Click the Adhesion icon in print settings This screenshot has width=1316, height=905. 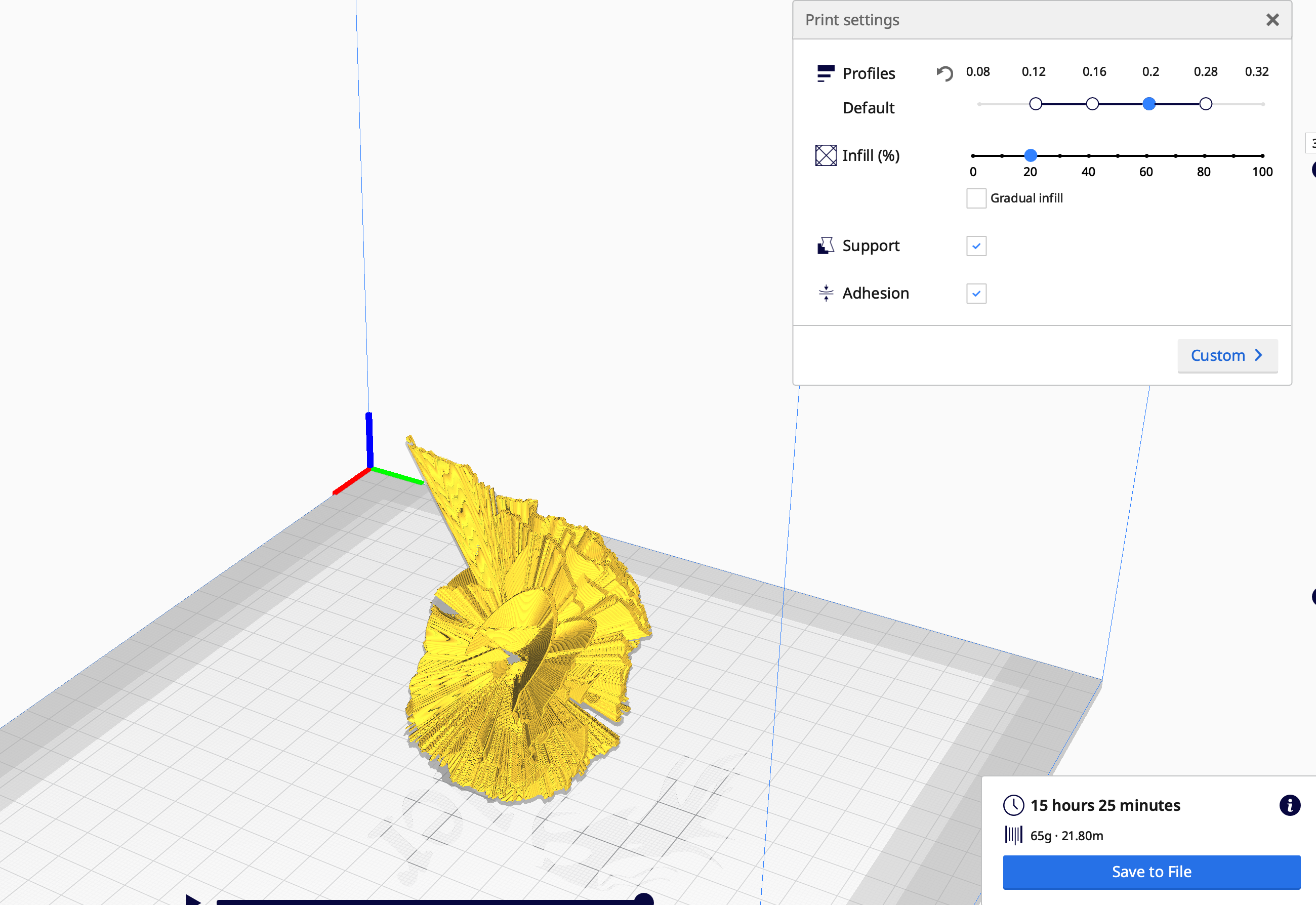point(824,293)
